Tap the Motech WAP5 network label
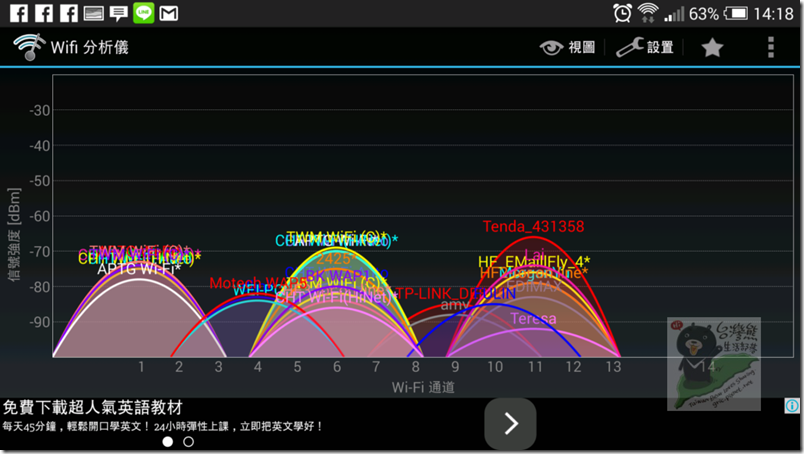The image size is (804, 454). (x=258, y=283)
